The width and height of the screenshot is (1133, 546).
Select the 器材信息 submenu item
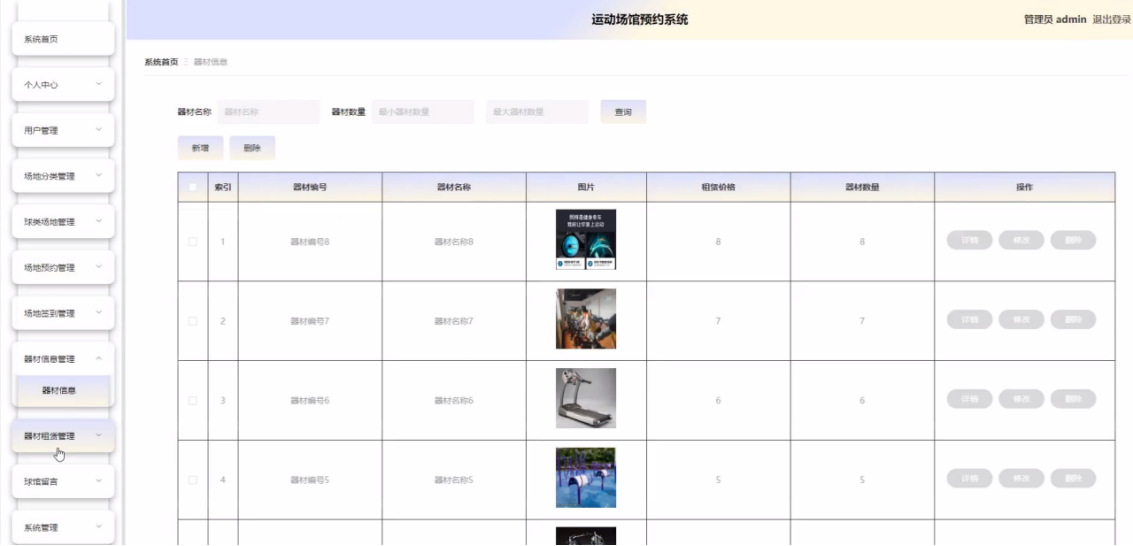click(64, 391)
